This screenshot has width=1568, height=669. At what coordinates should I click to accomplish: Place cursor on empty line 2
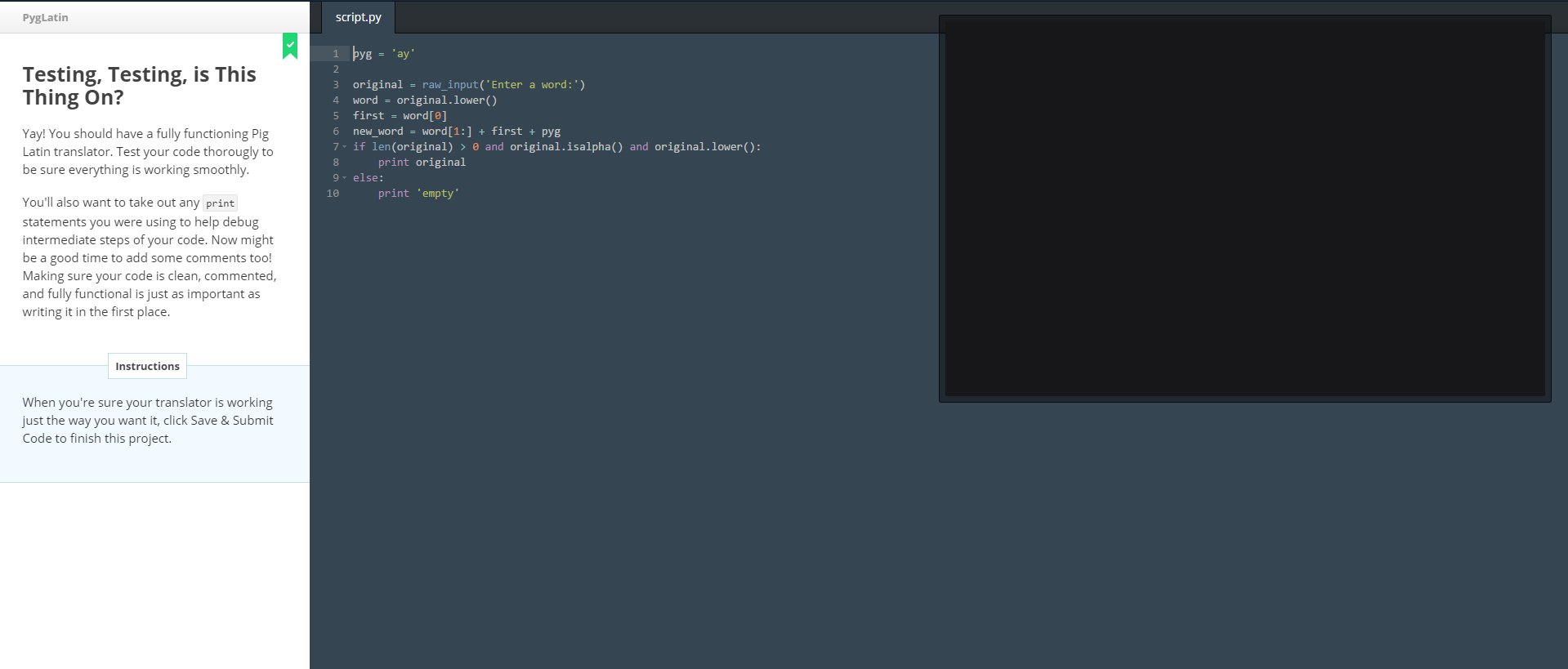490,69
